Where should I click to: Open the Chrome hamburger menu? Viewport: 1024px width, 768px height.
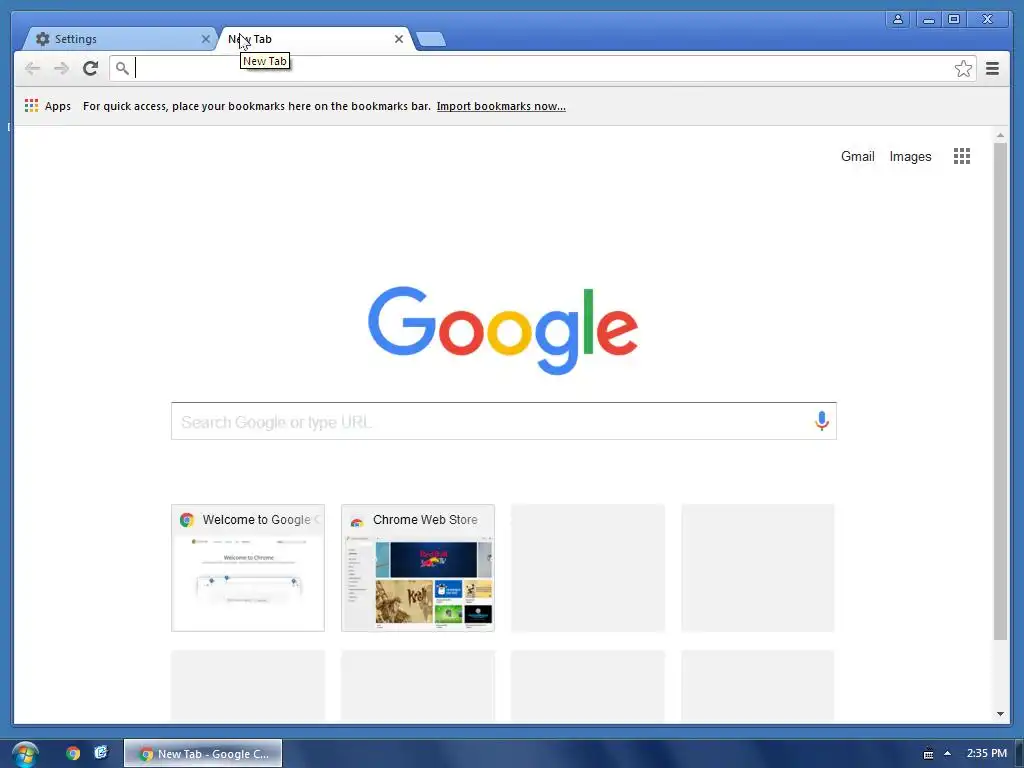992,69
